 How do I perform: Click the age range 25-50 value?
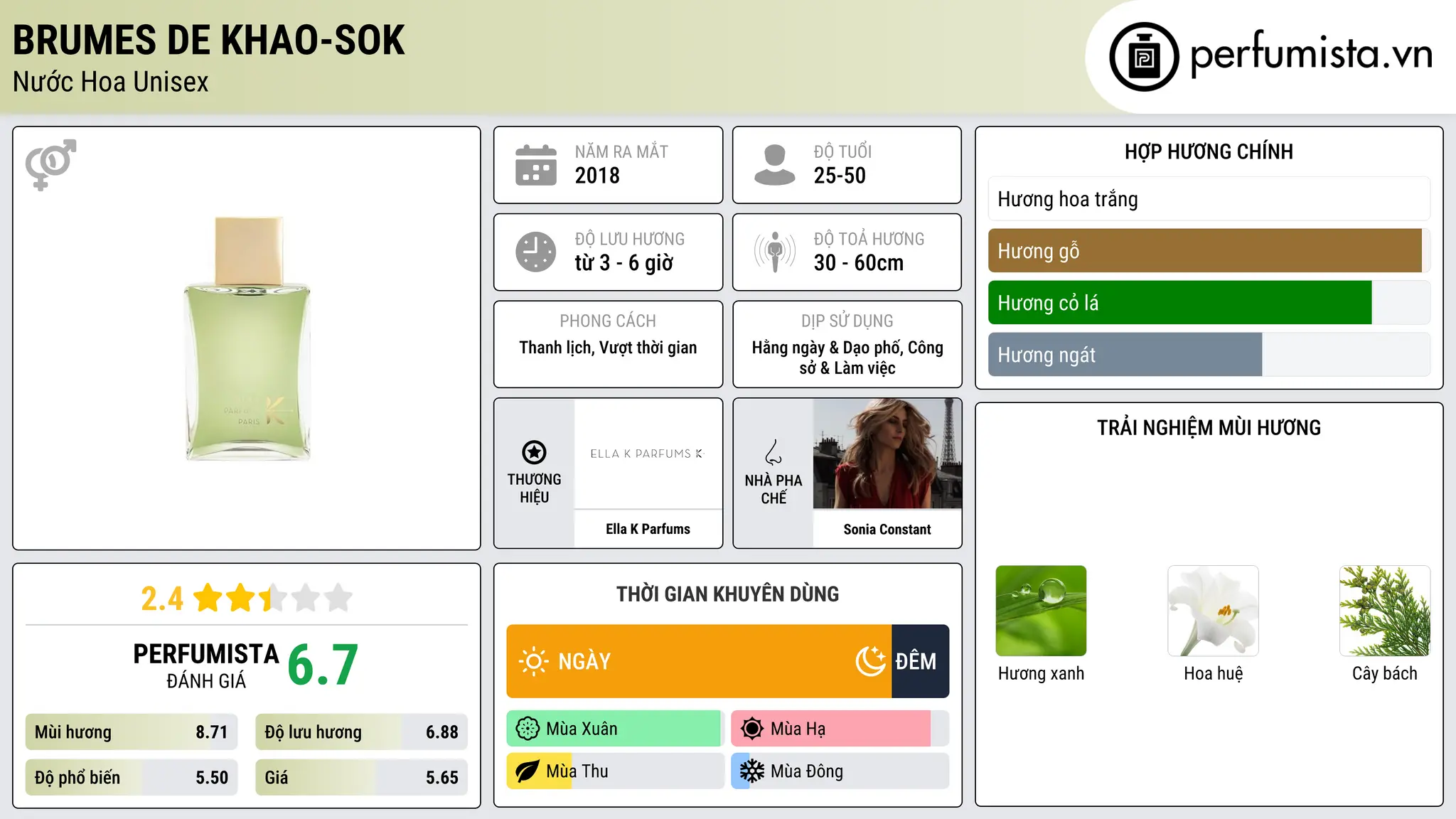[840, 176]
